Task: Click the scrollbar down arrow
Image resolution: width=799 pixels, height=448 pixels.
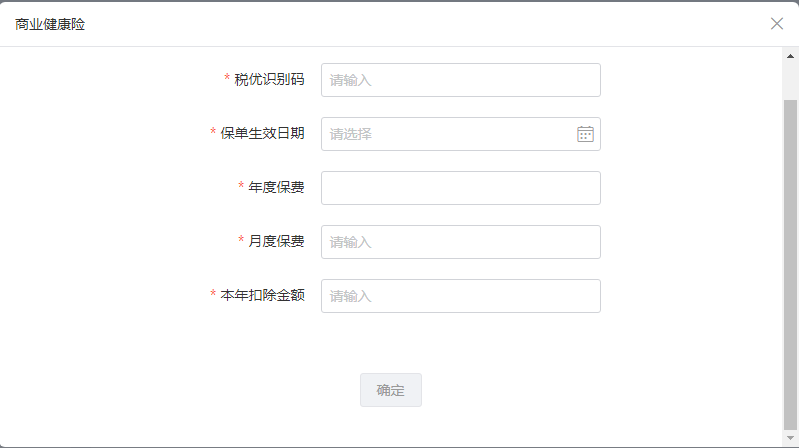Action: [x=790, y=438]
